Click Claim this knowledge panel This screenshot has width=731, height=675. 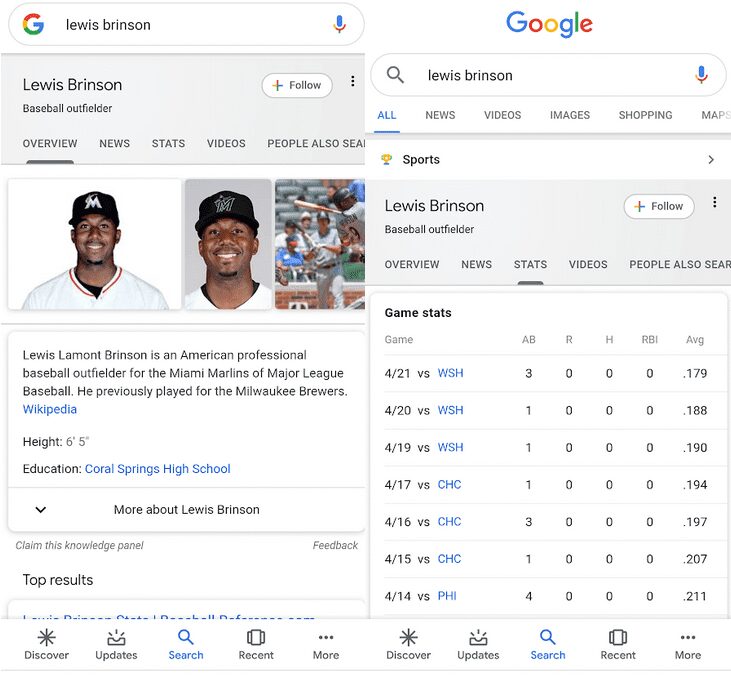(x=80, y=546)
